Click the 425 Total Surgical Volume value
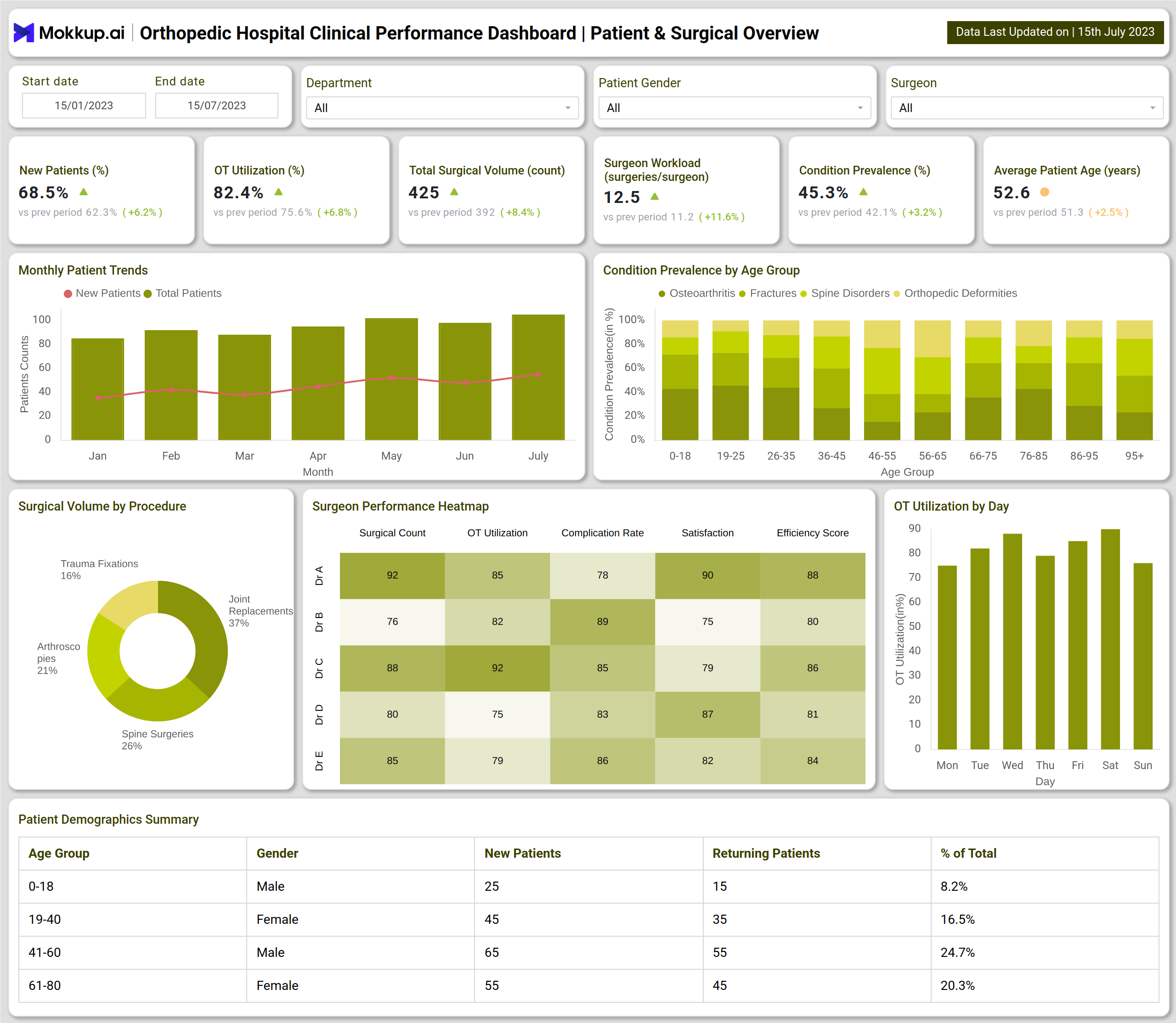 tap(424, 192)
